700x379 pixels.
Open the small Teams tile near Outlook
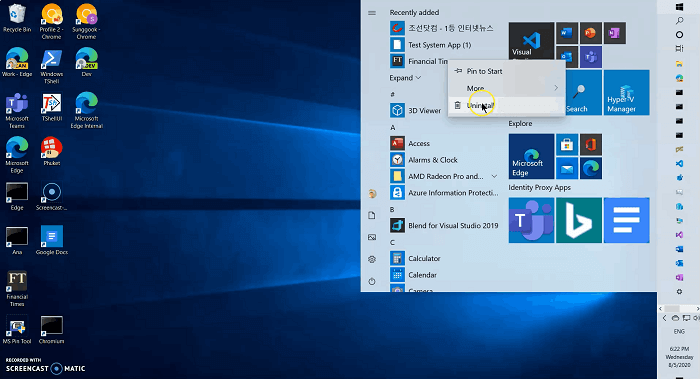click(x=591, y=57)
